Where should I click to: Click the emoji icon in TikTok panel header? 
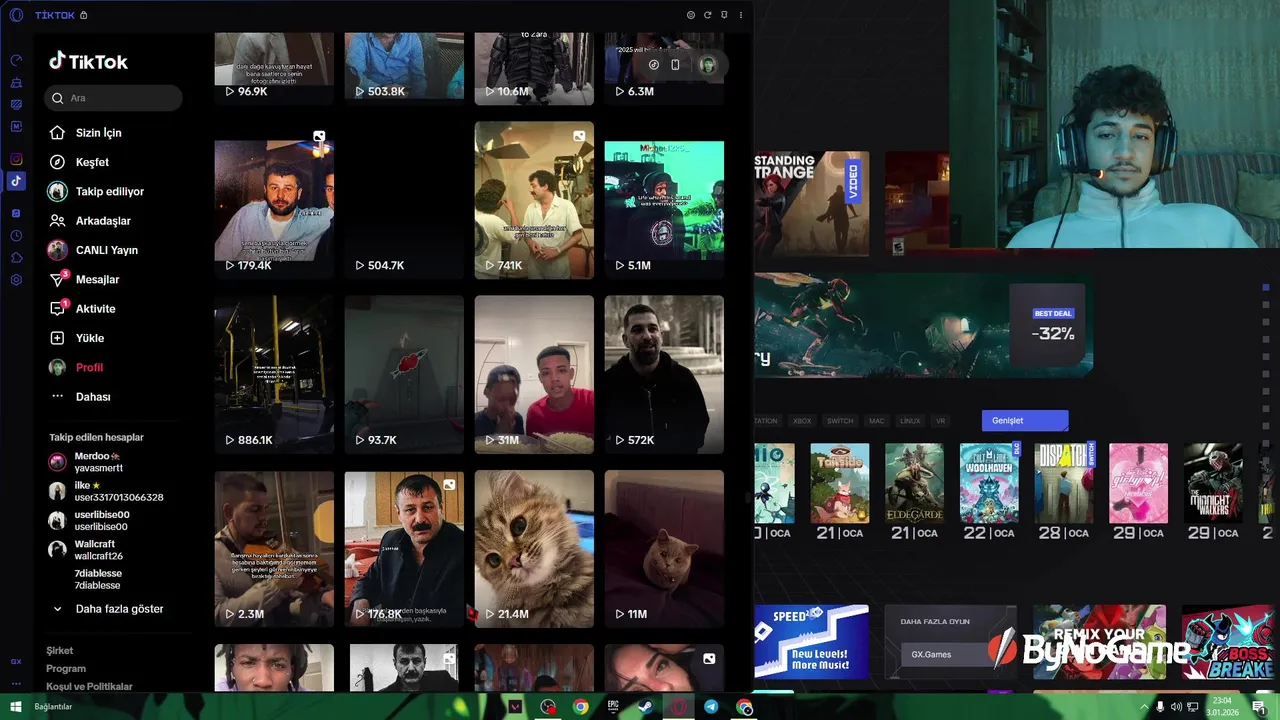coord(690,15)
